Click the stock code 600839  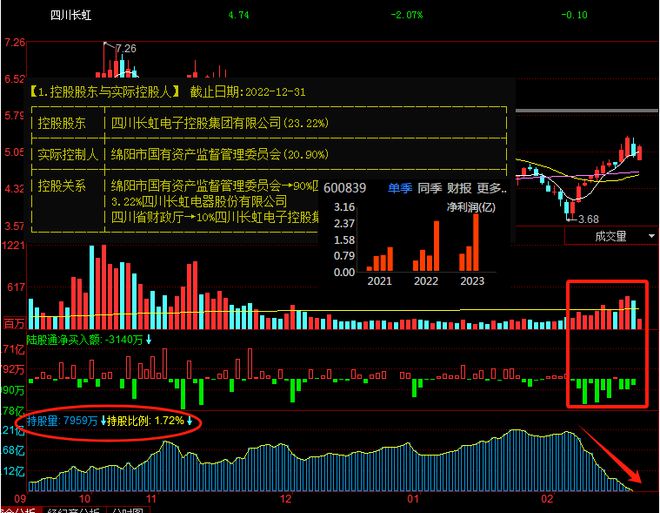(x=345, y=188)
